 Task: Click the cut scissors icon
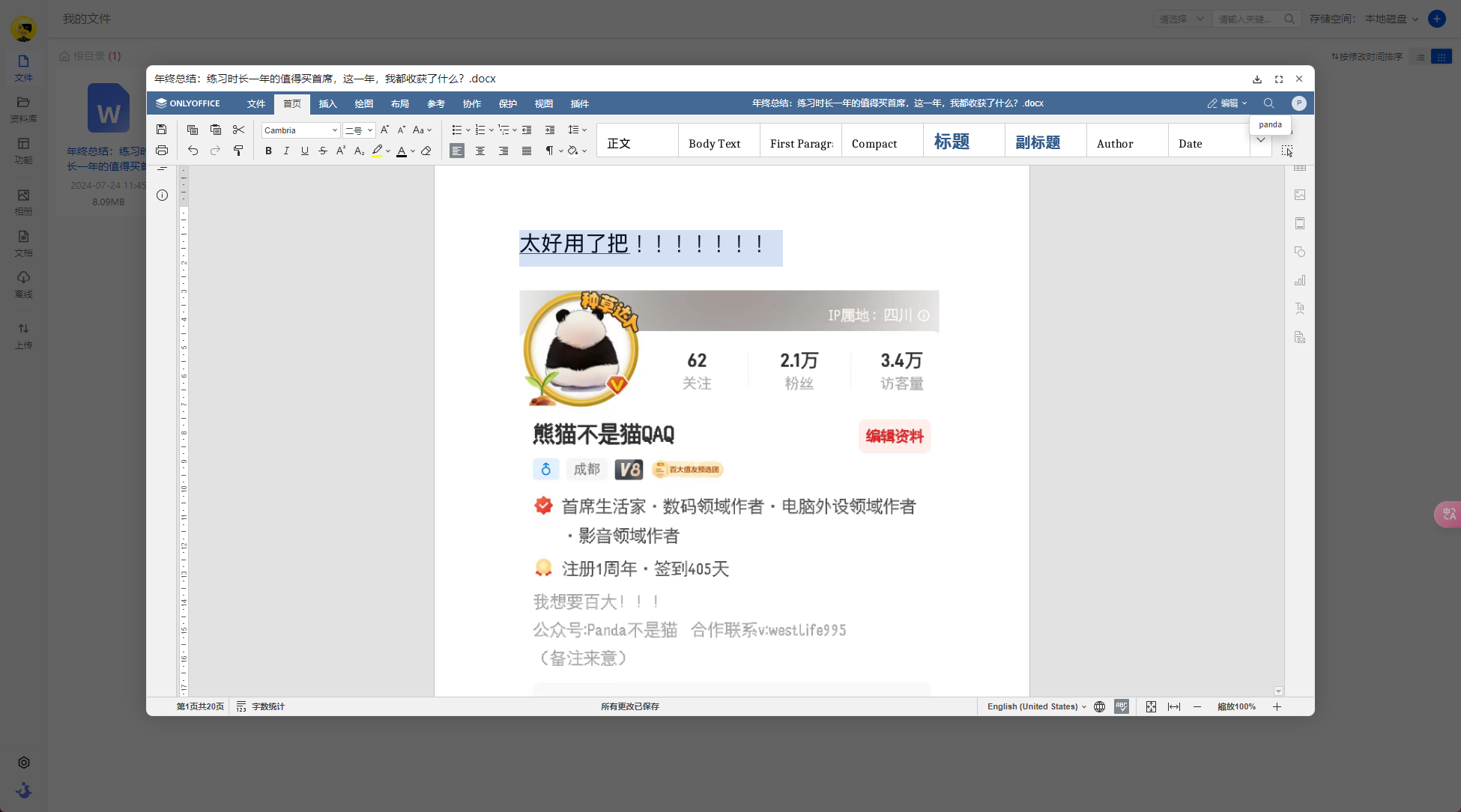coord(238,130)
